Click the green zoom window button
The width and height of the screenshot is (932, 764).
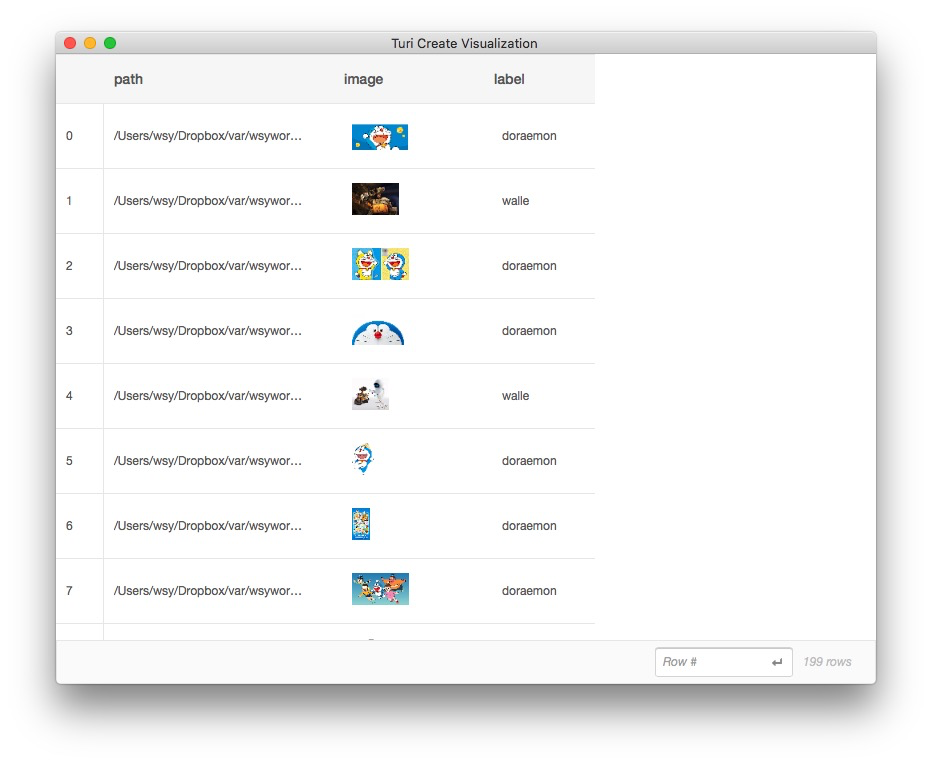pos(110,43)
